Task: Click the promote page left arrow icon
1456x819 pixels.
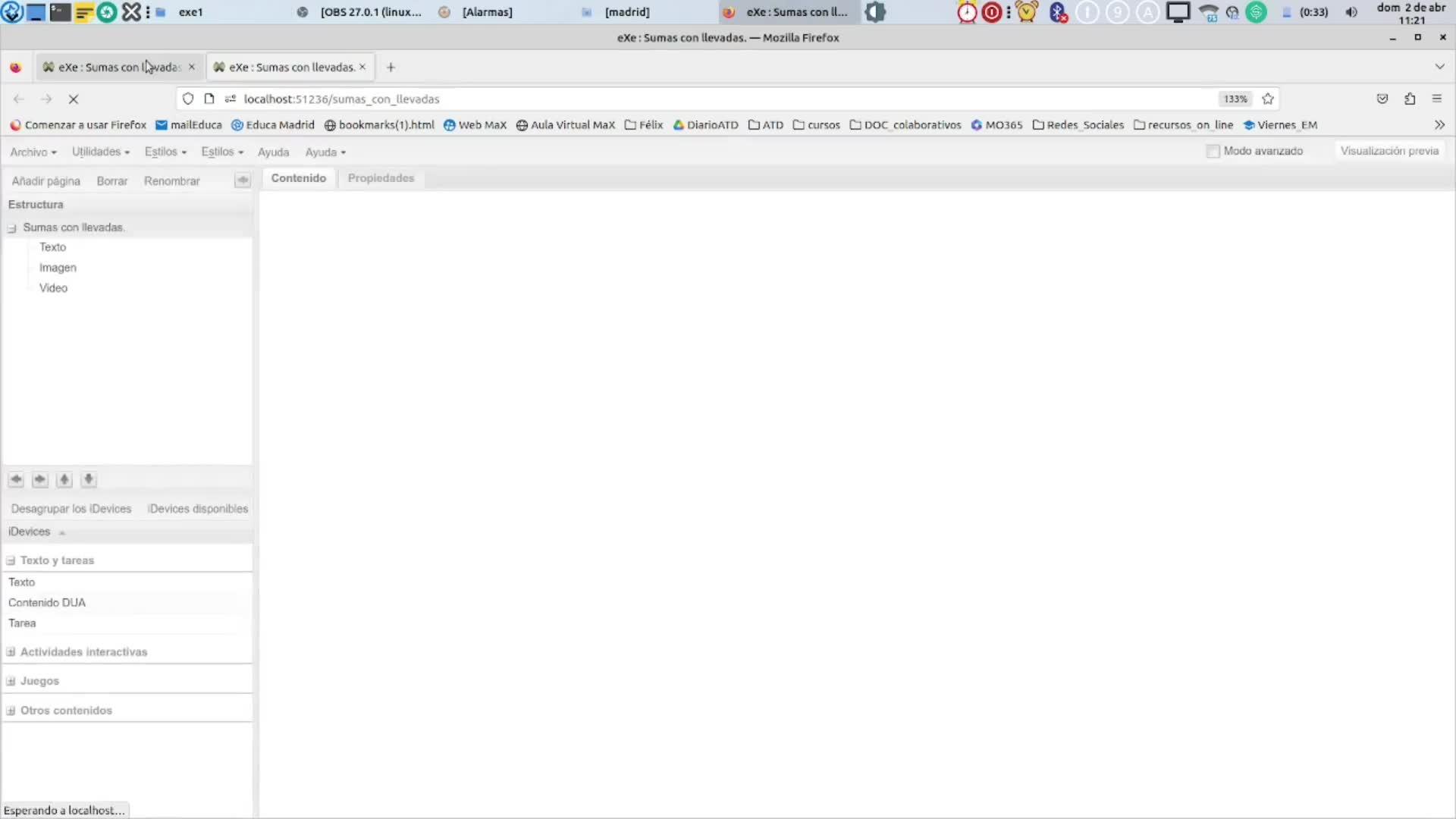Action: pos(16,479)
